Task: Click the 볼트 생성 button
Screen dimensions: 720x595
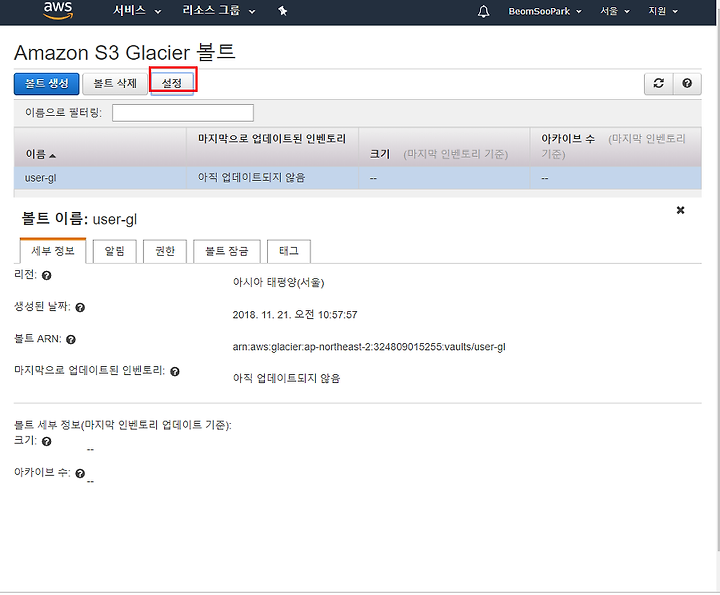Action: (x=46, y=84)
